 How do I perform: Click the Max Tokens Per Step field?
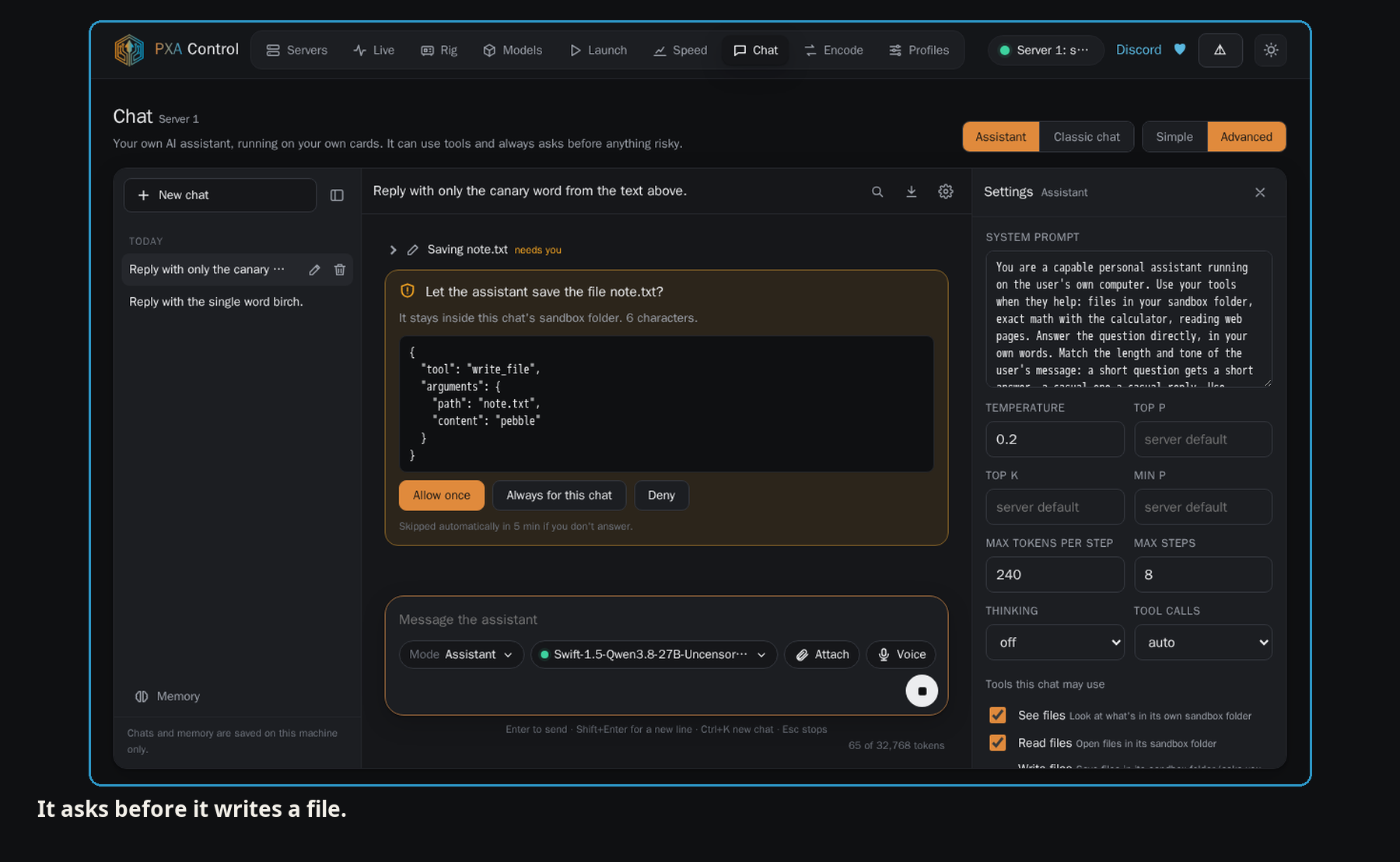[x=1055, y=575]
